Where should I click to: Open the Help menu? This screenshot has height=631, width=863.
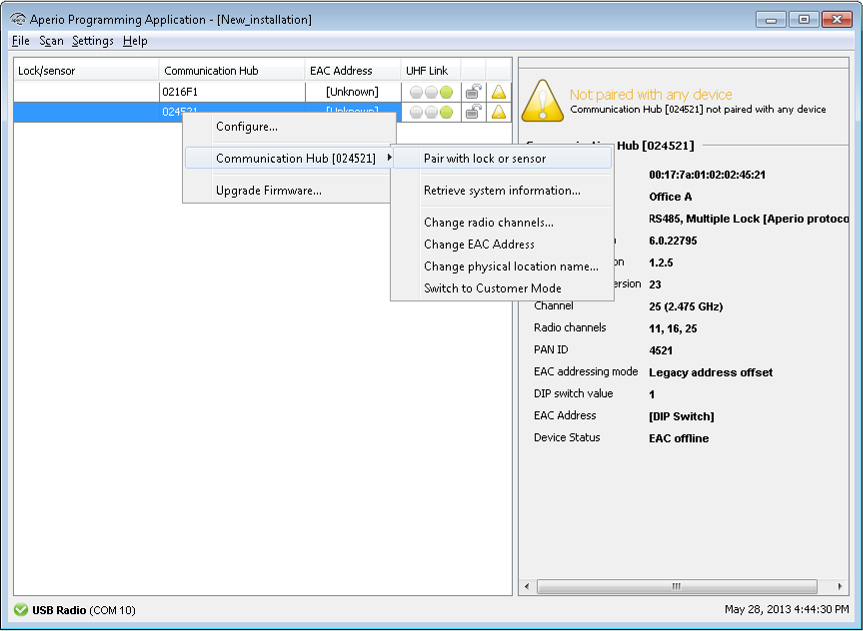(135, 41)
